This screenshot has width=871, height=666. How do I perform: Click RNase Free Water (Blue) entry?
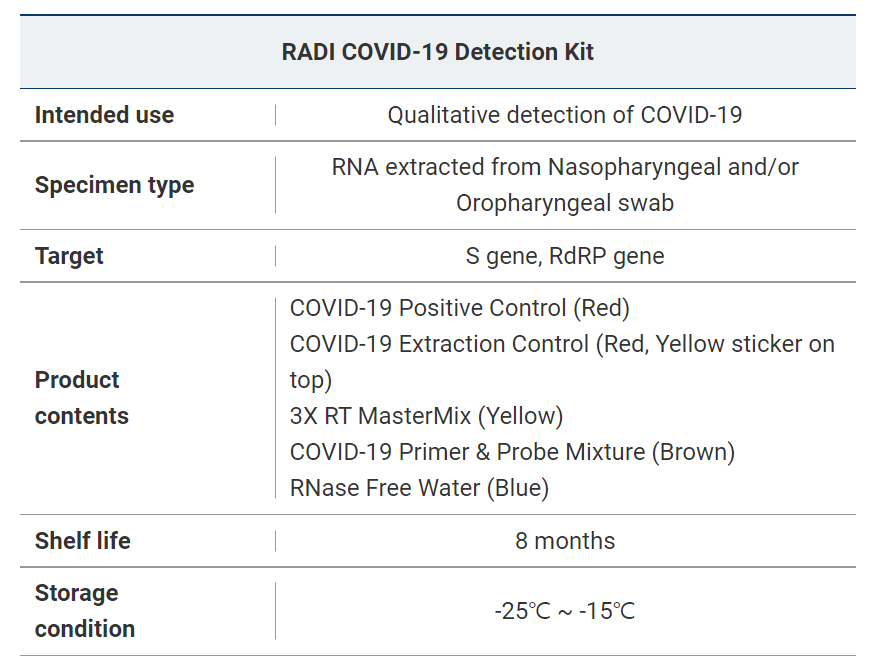[419, 488]
